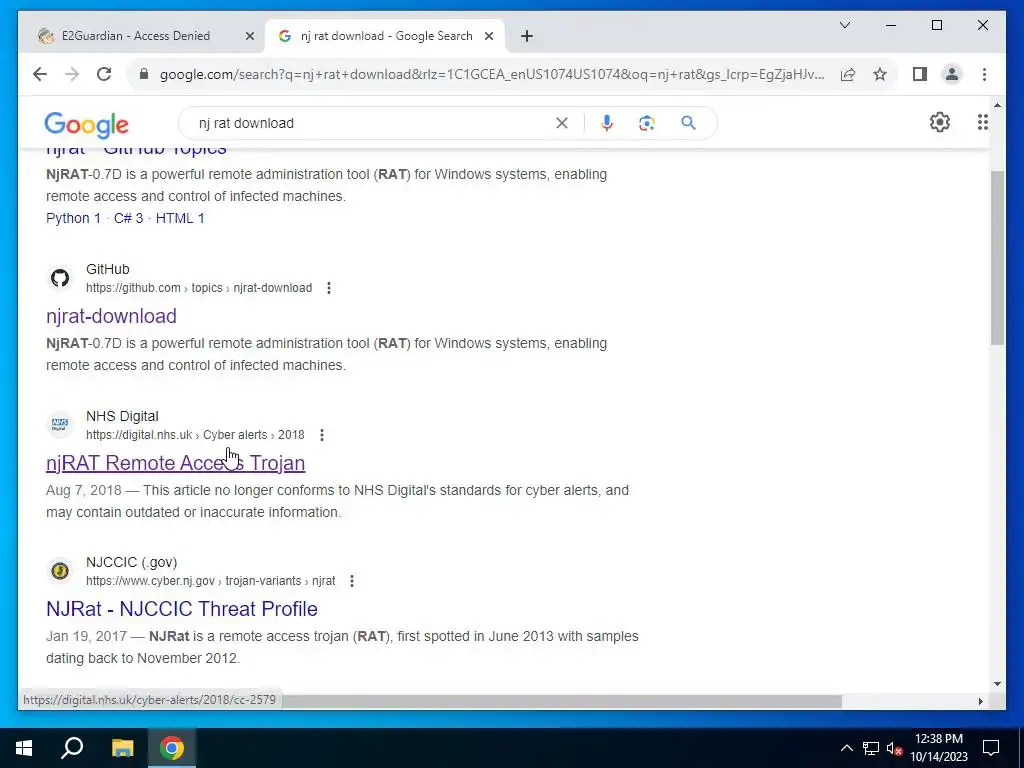
Task: Go to Google home via logo
Action: click(x=86, y=124)
